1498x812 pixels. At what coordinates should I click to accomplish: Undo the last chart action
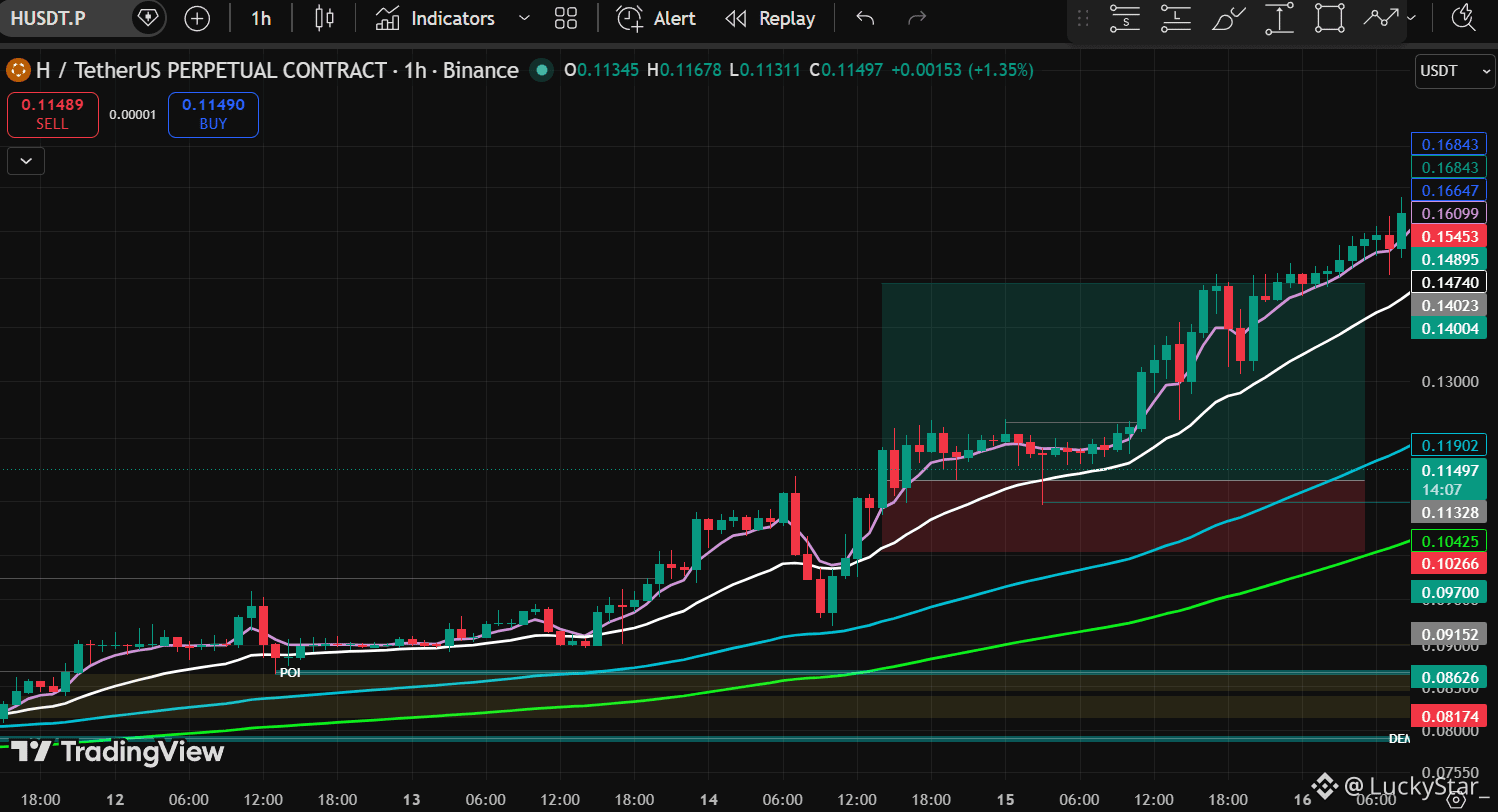[x=865, y=18]
